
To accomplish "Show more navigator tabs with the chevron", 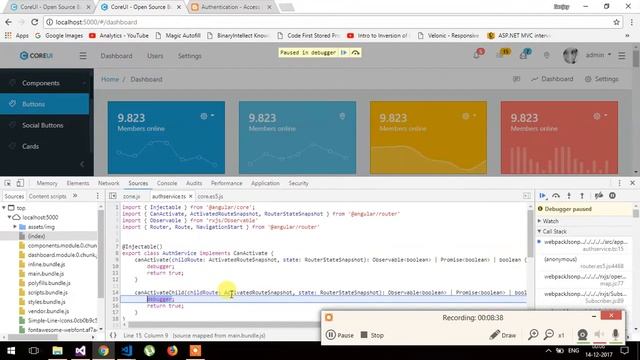I will click(75, 196).
